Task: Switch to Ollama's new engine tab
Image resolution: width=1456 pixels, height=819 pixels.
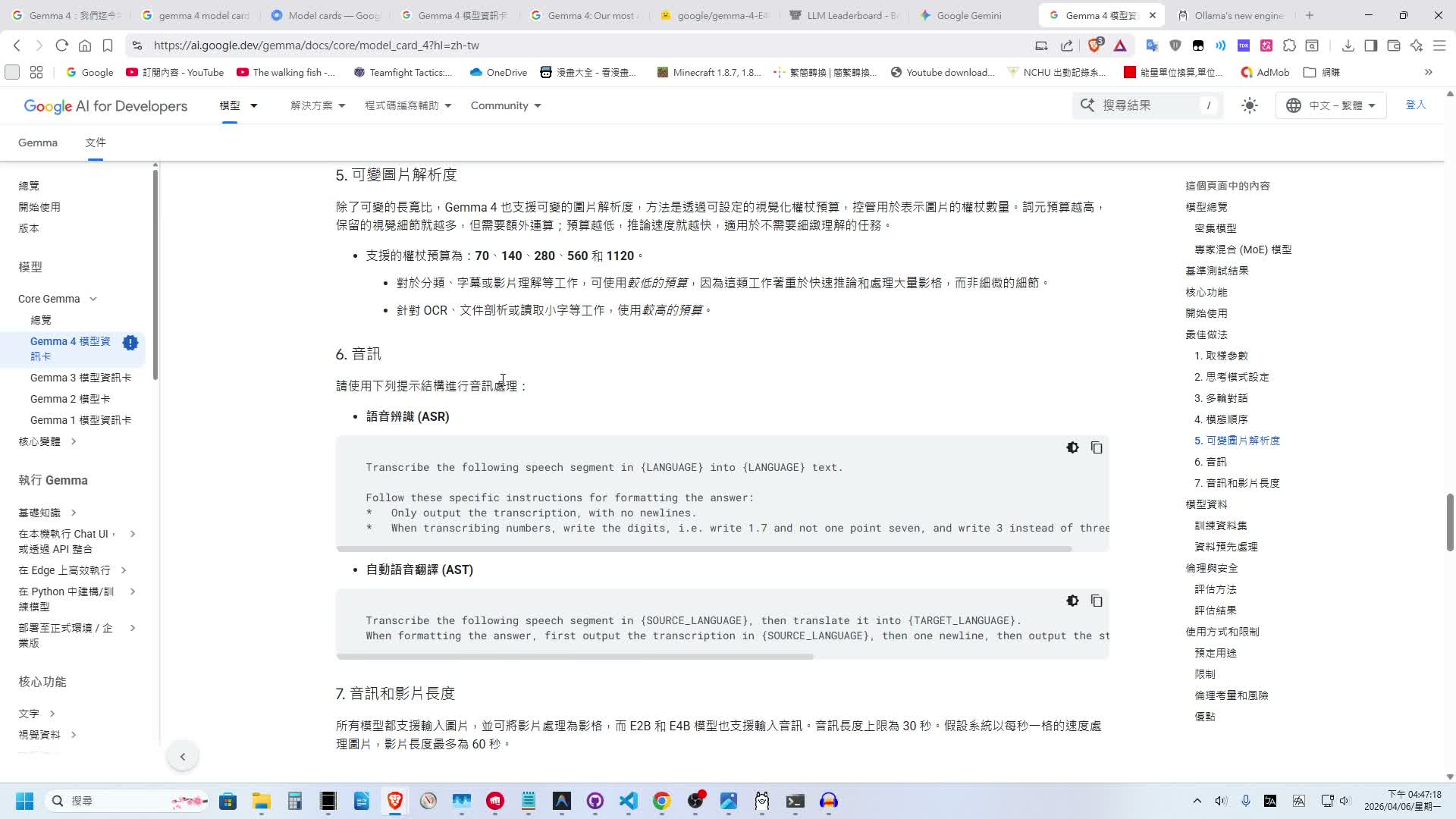Action: 1231,15
